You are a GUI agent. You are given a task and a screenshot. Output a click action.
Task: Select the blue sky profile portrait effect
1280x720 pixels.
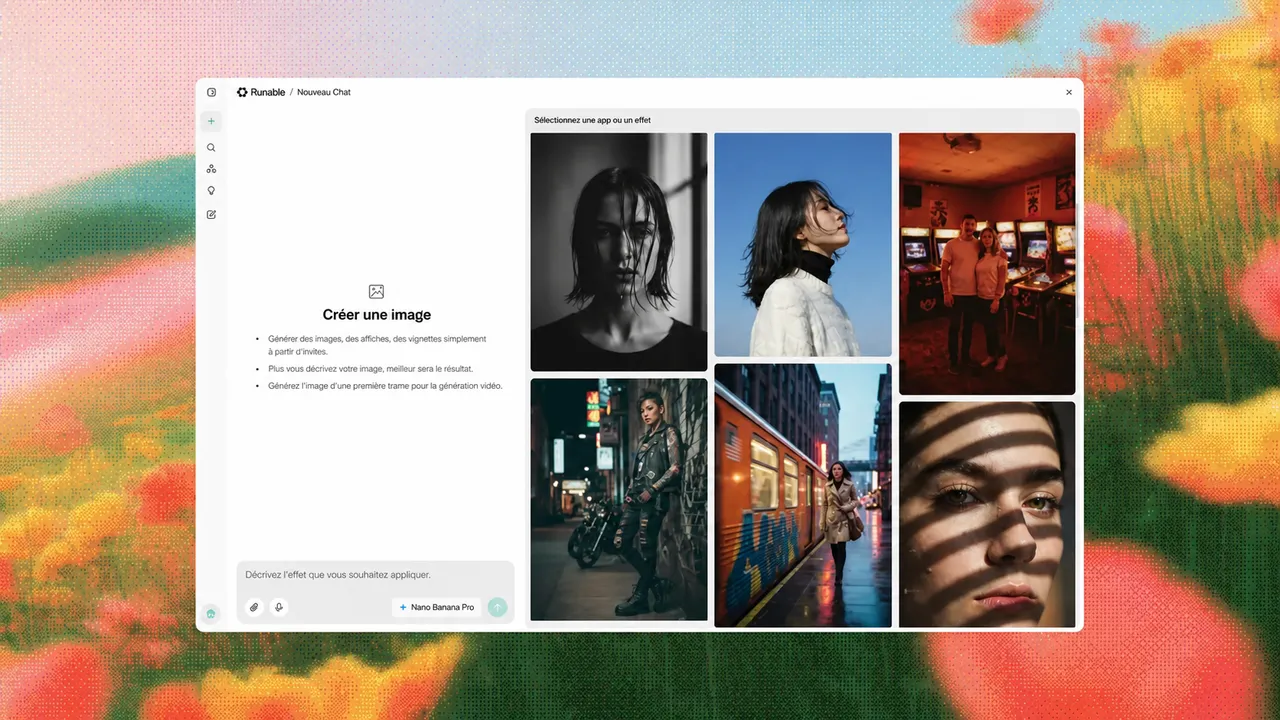(x=803, y=245)
